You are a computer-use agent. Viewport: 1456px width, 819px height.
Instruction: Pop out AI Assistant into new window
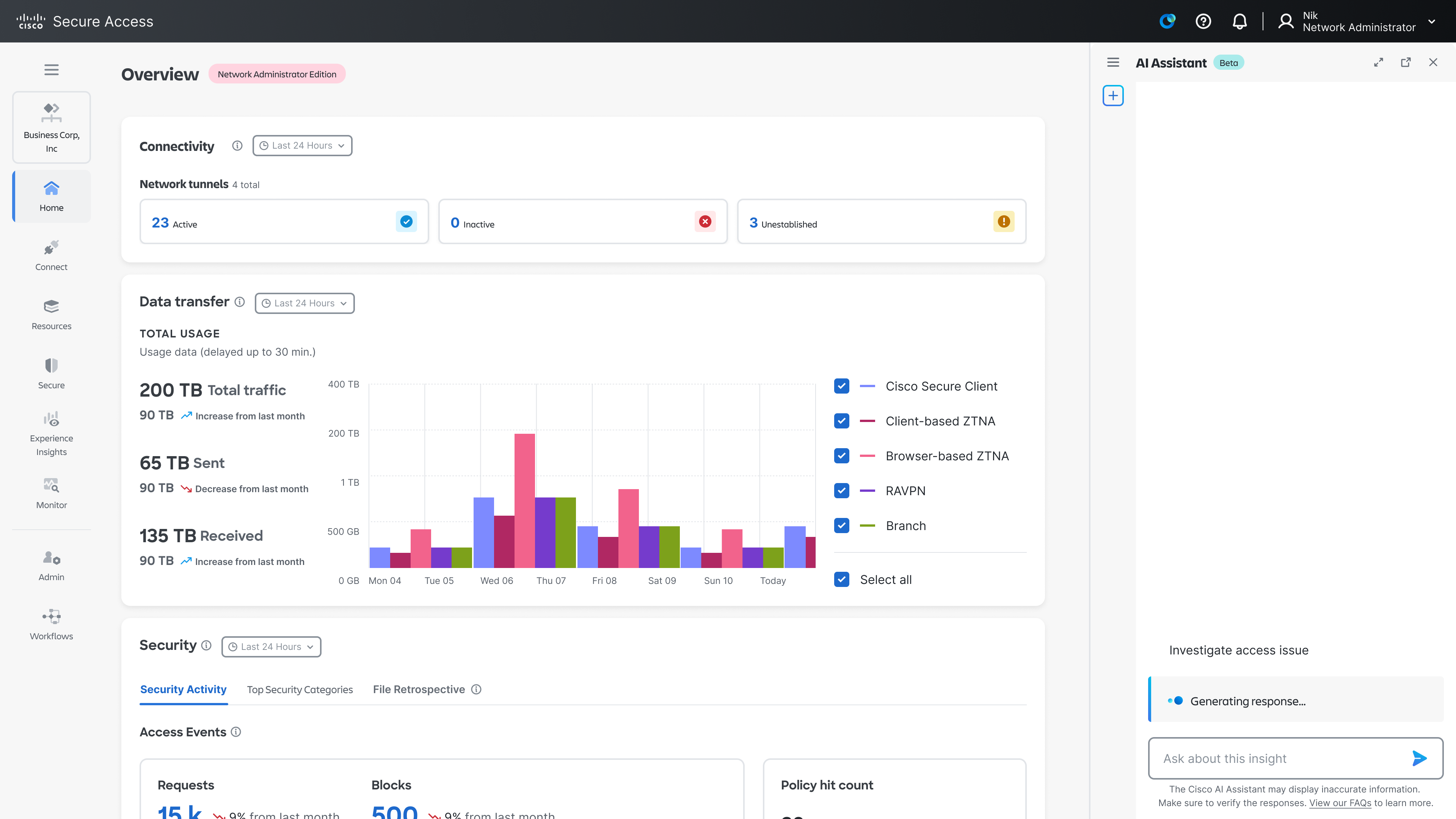(1405, 63)
